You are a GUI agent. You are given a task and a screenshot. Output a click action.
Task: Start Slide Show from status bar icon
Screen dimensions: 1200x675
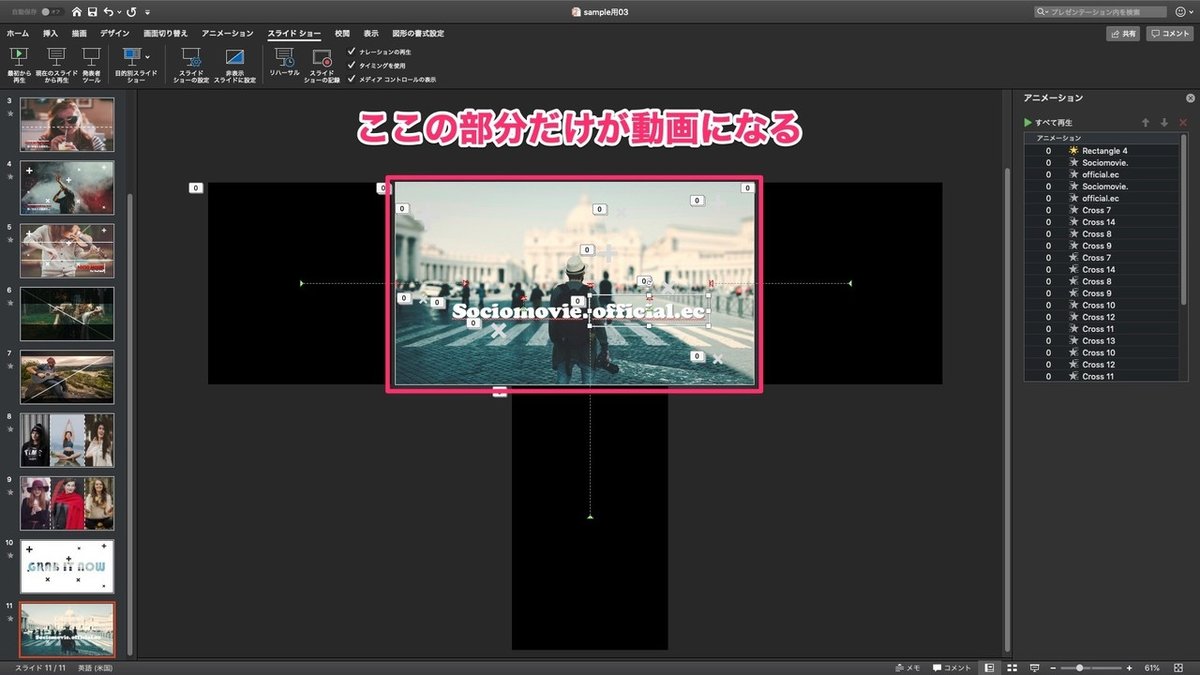click(1035, 667)
